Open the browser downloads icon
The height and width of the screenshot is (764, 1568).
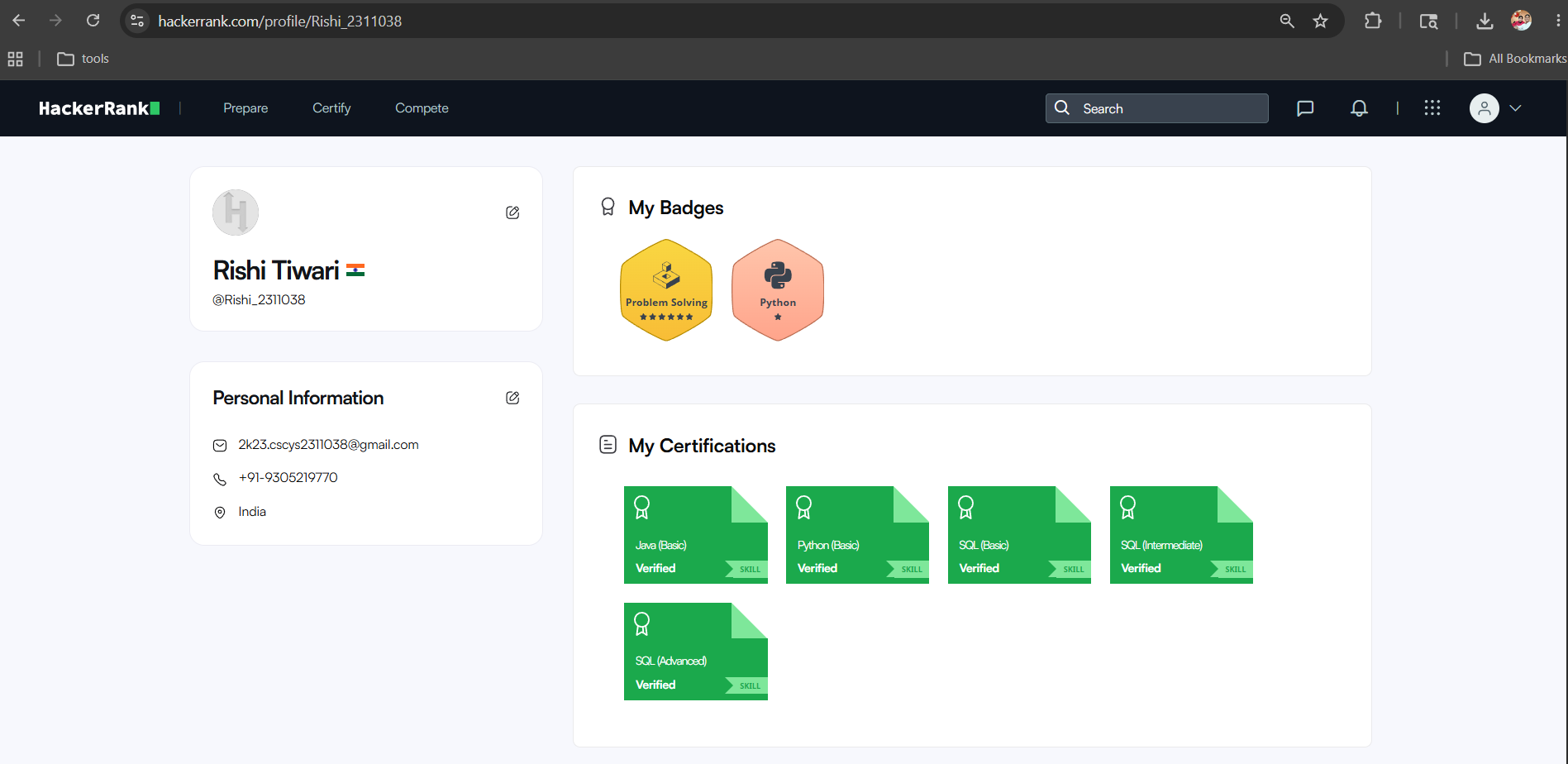[x=1485, y=21]
